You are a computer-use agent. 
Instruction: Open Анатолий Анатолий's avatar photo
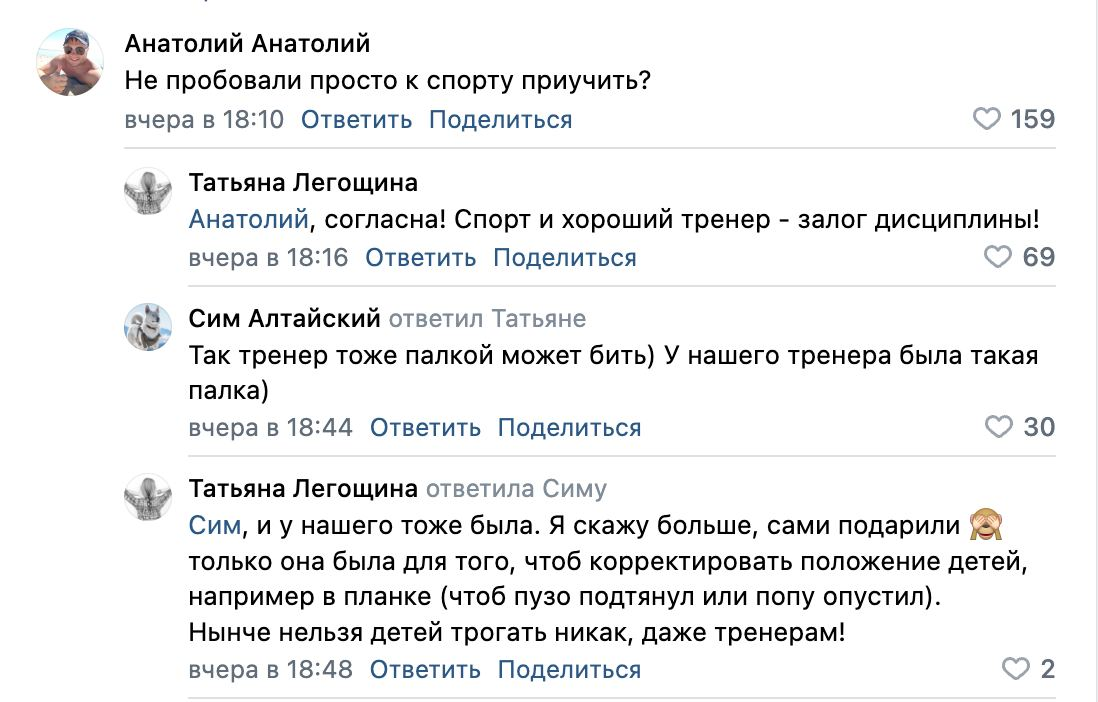pyautogui.click(x=69, y=62)
